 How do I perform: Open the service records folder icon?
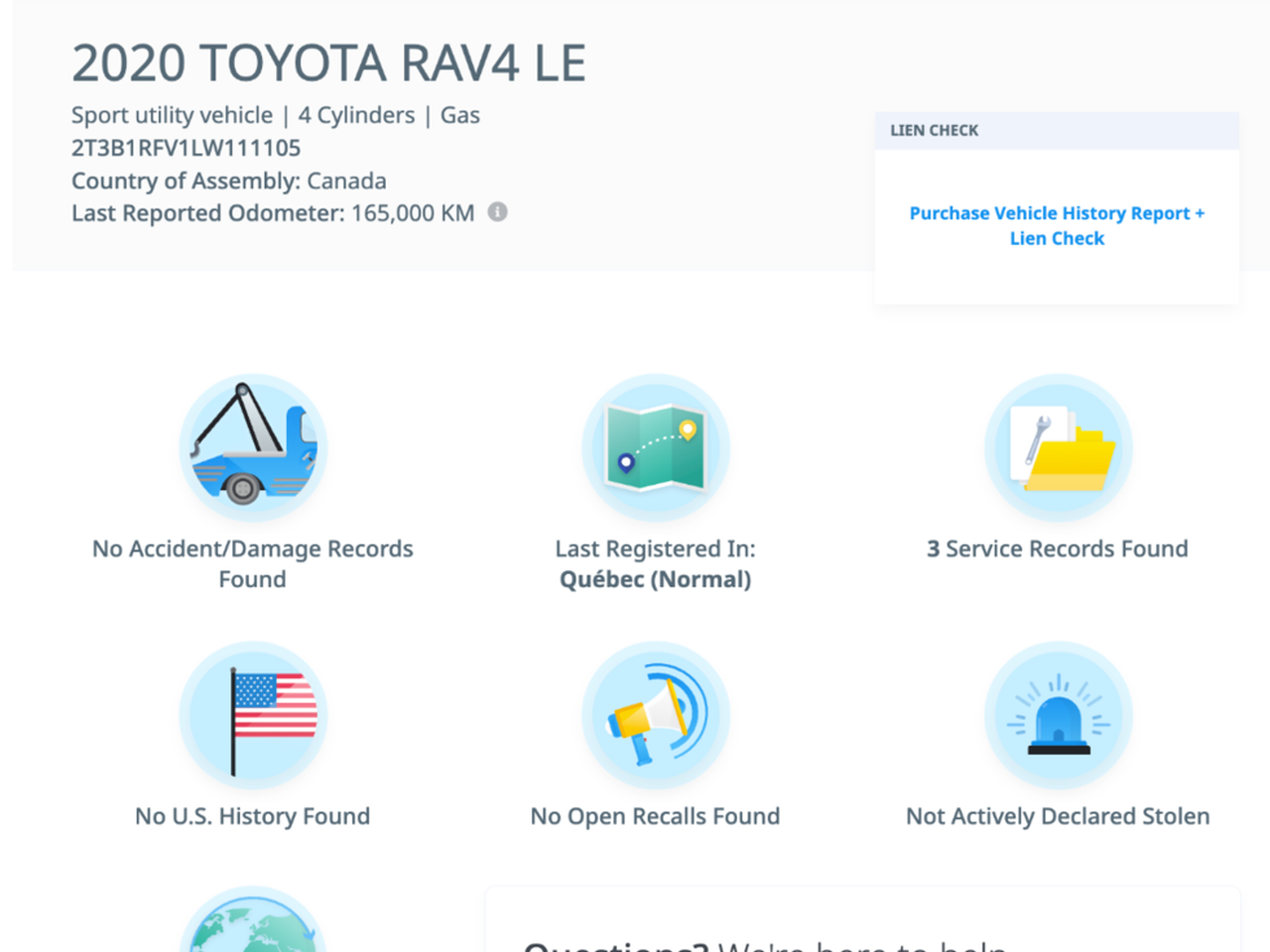[1058, 448]
